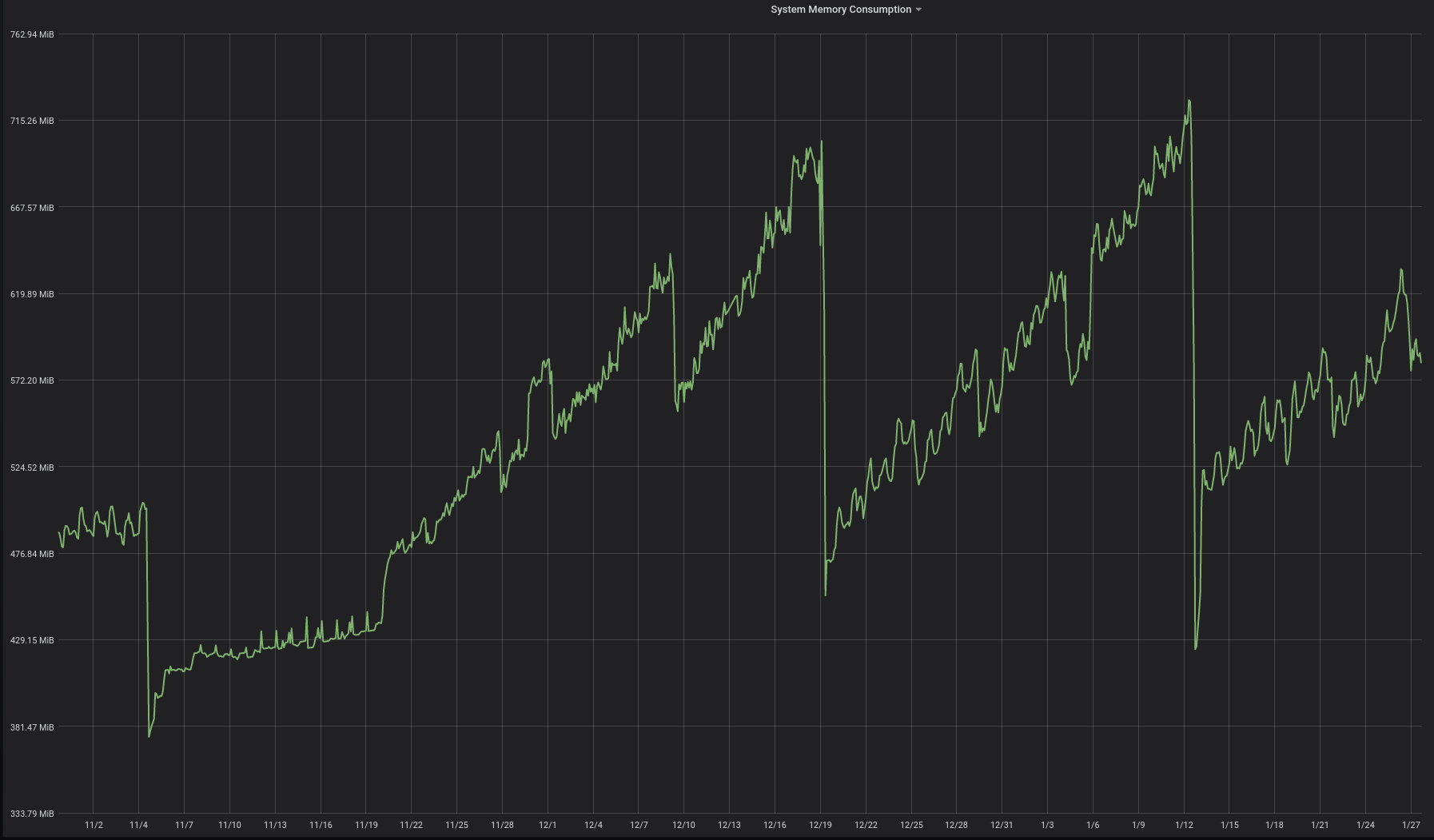Click the 11/4 date label on x-axis

click(x=138, y=825)
